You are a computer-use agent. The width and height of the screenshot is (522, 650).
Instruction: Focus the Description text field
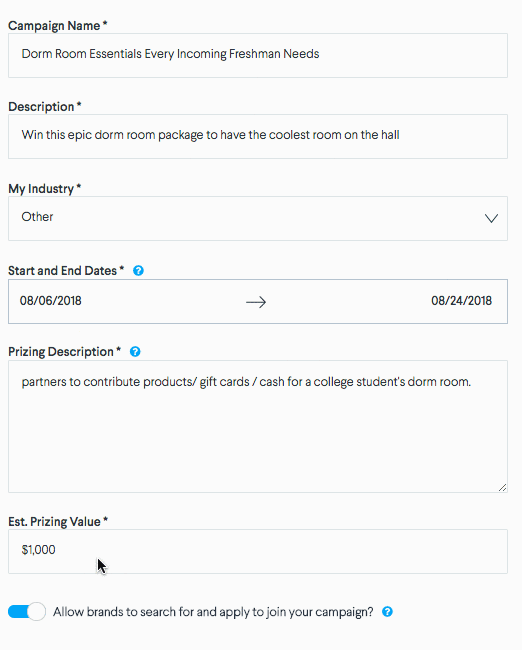(258, 136)
